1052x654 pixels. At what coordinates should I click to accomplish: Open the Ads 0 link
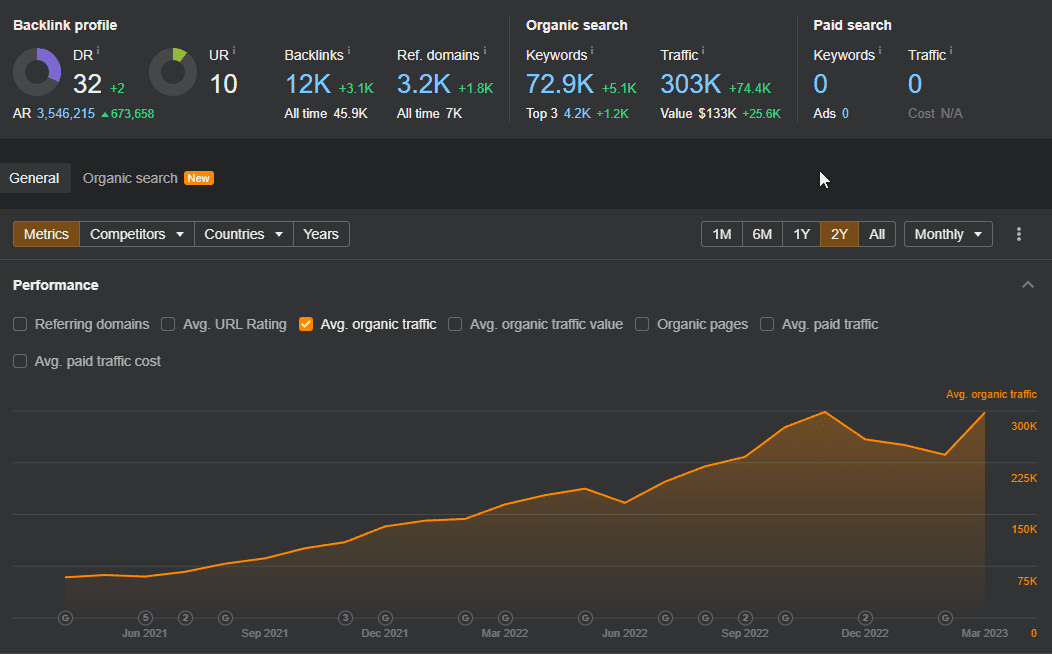pyautogui.click(x=845, y=113)
